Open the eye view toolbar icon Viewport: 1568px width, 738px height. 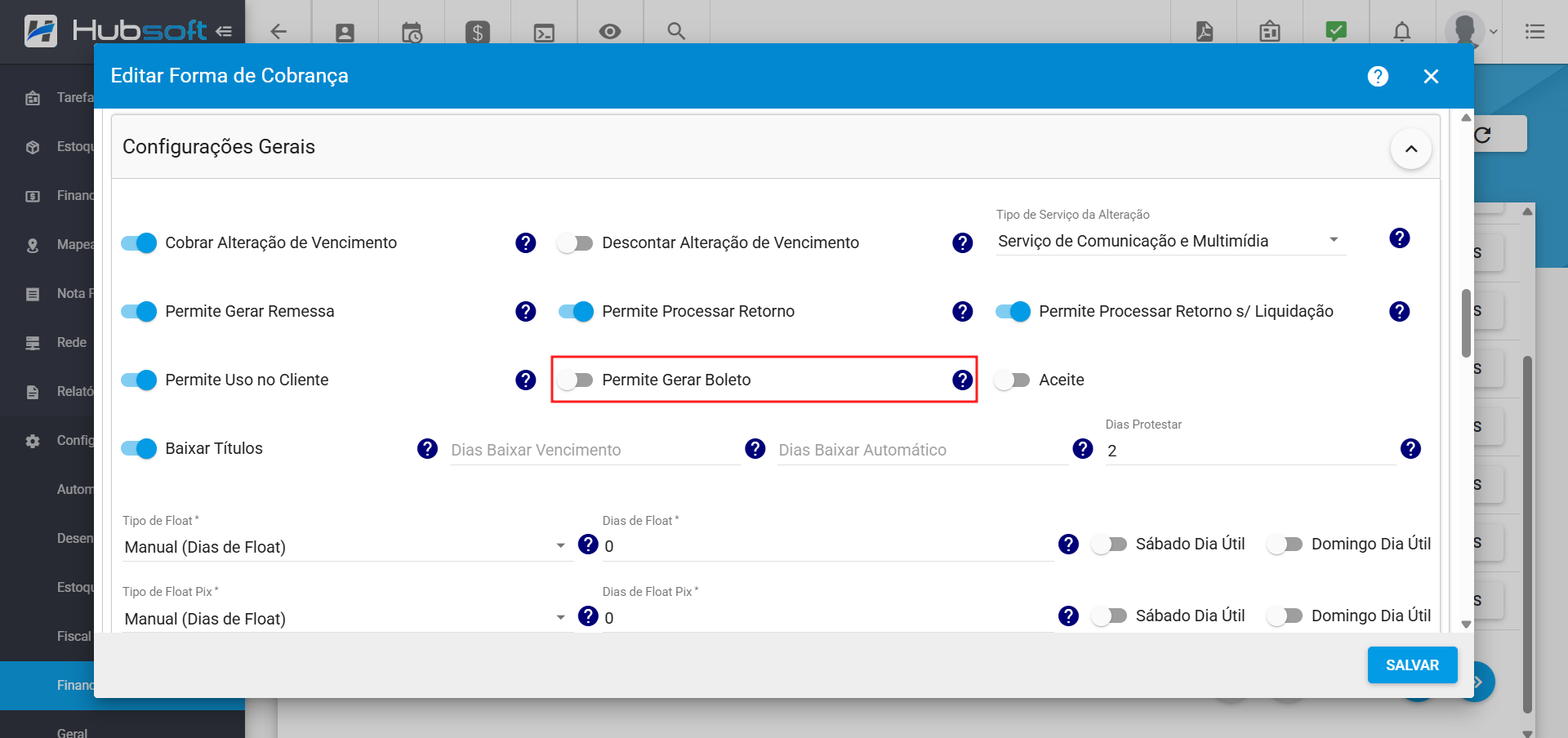pyautogui.click(x=610, y=32)
